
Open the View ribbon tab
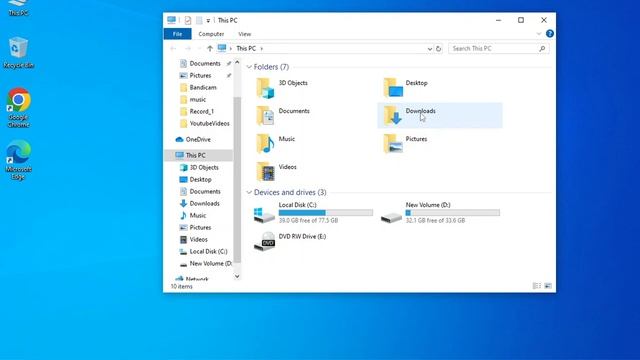pos(244,34)
